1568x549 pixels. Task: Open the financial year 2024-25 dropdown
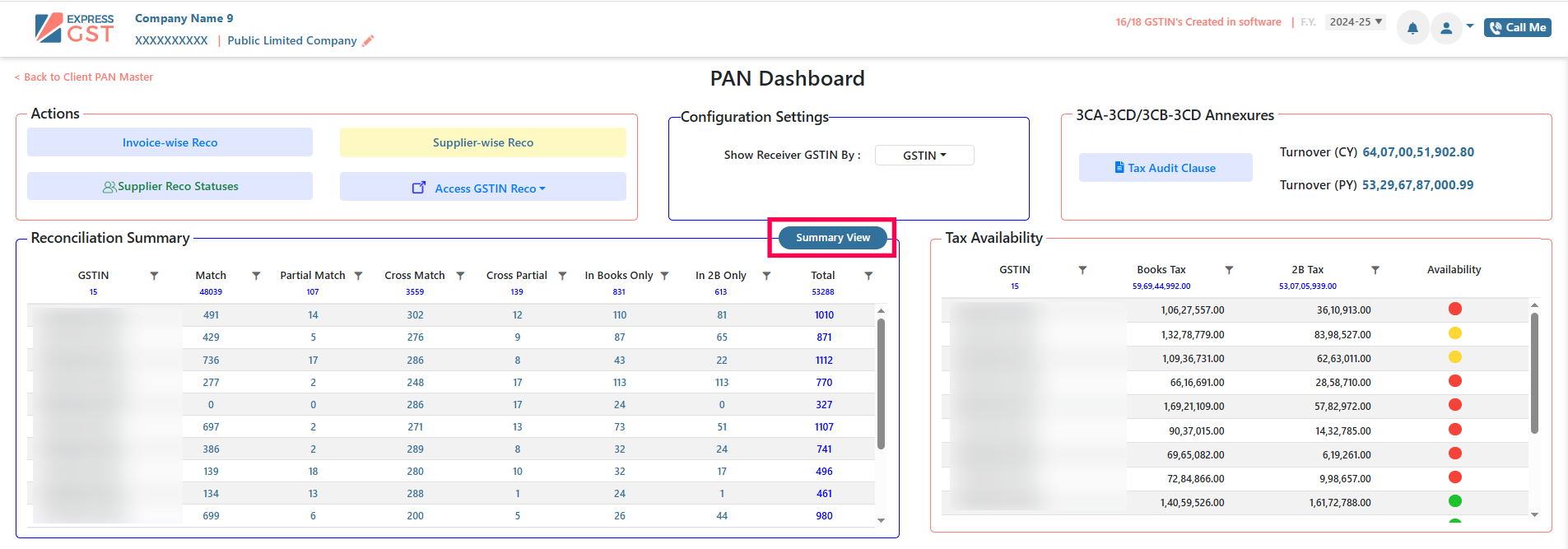(x=1355, y=22)
